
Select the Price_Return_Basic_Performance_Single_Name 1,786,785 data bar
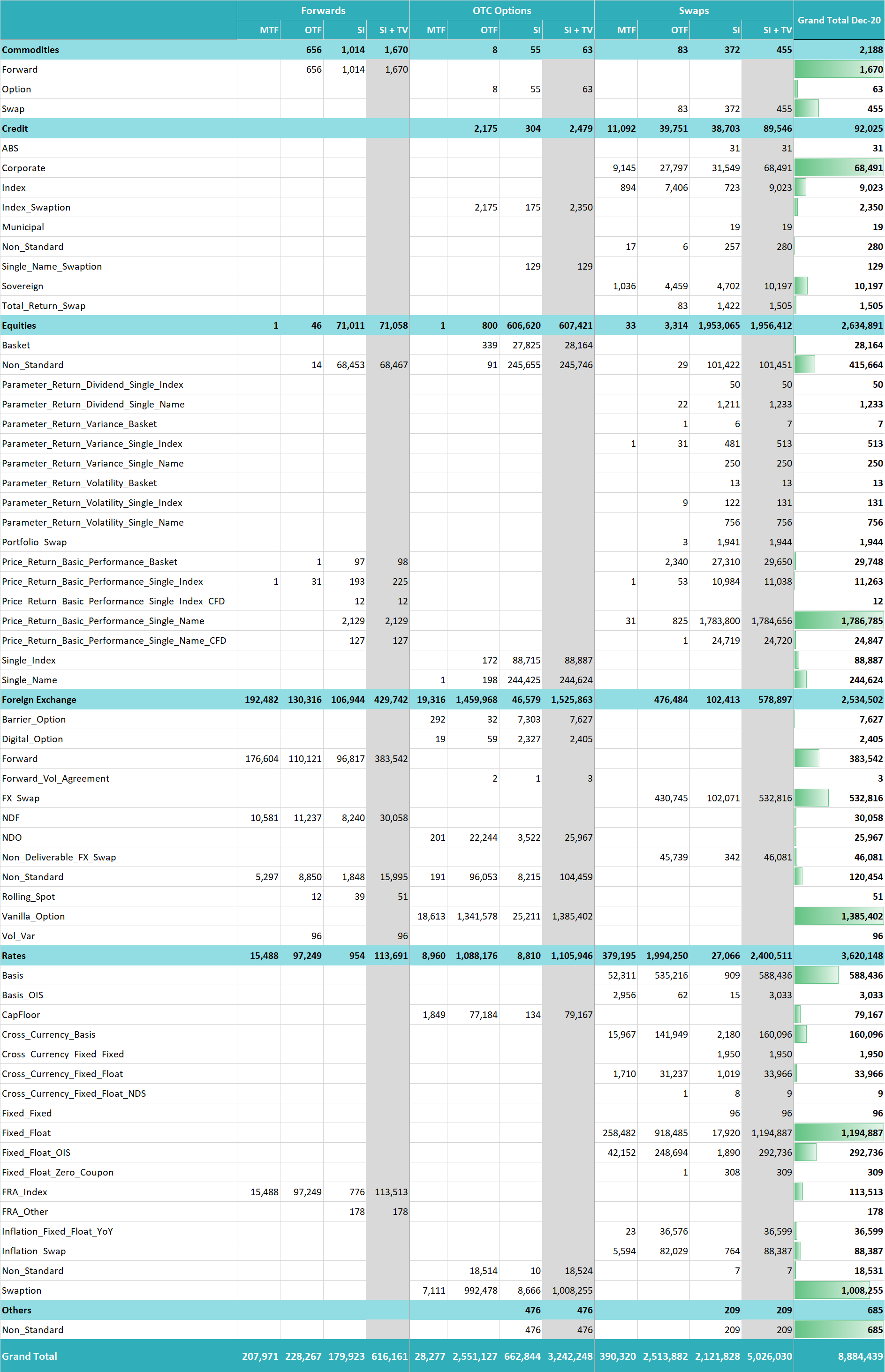[839, 620]
